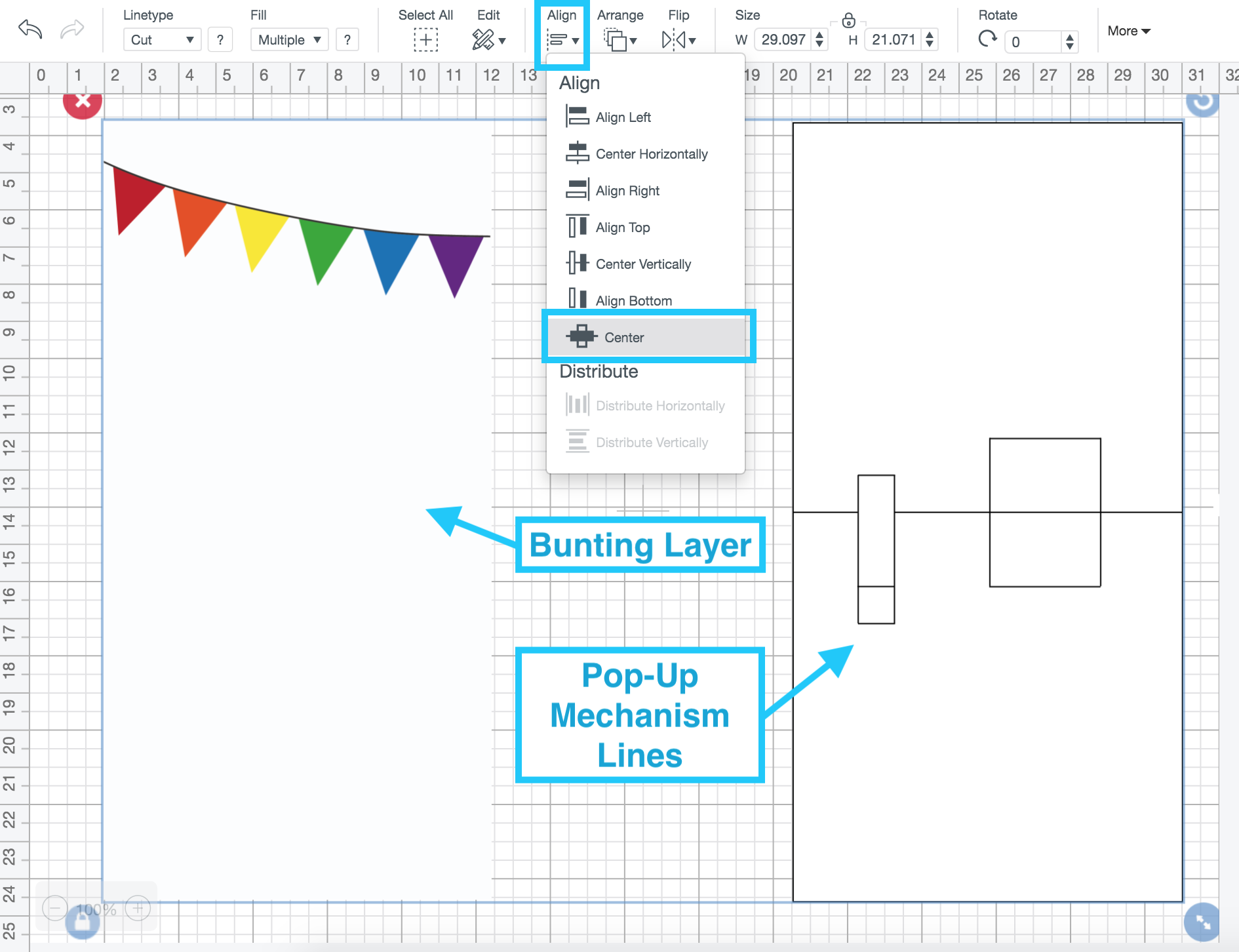1239x952 pixels.
Task: Toggle the aspect ratio lock icon
Action: pyautogui.click(x=848, y=20)
